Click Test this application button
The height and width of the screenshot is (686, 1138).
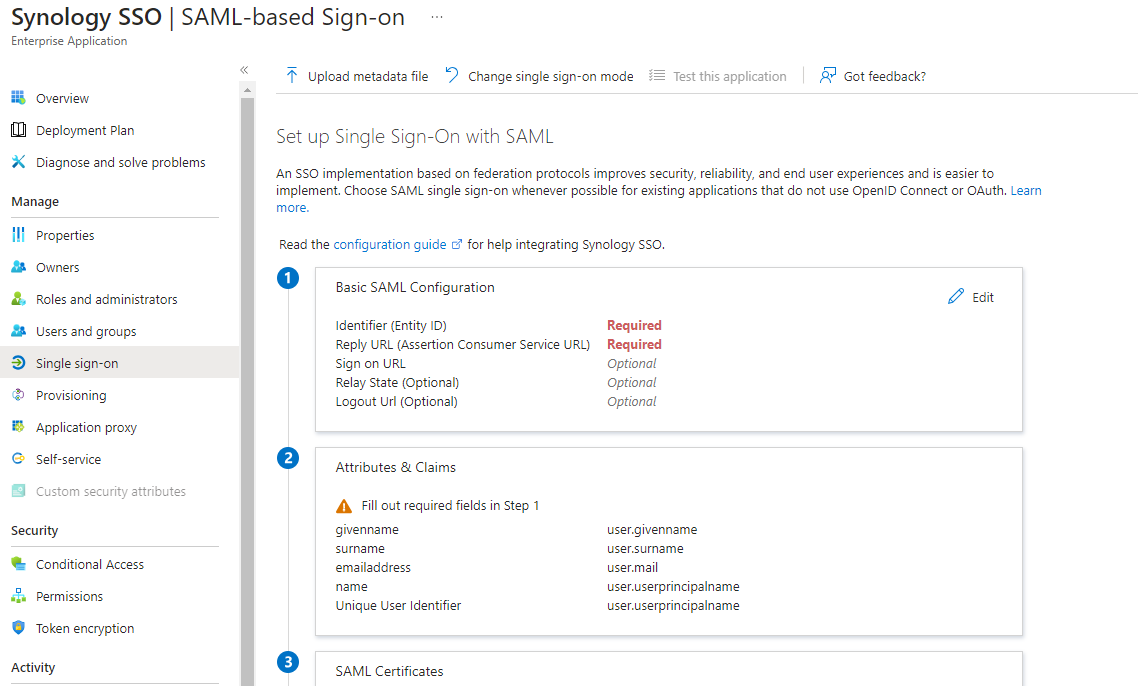click(x=717, y=75)
